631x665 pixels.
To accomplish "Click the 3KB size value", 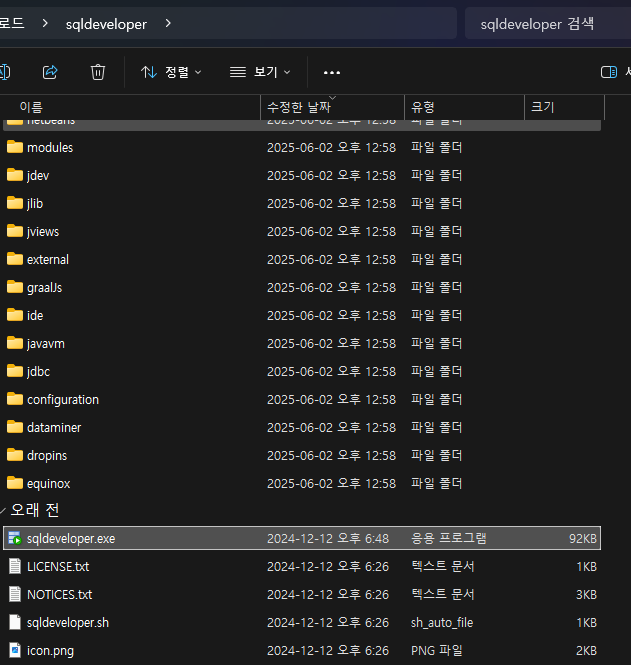I will tap(586, 595).
